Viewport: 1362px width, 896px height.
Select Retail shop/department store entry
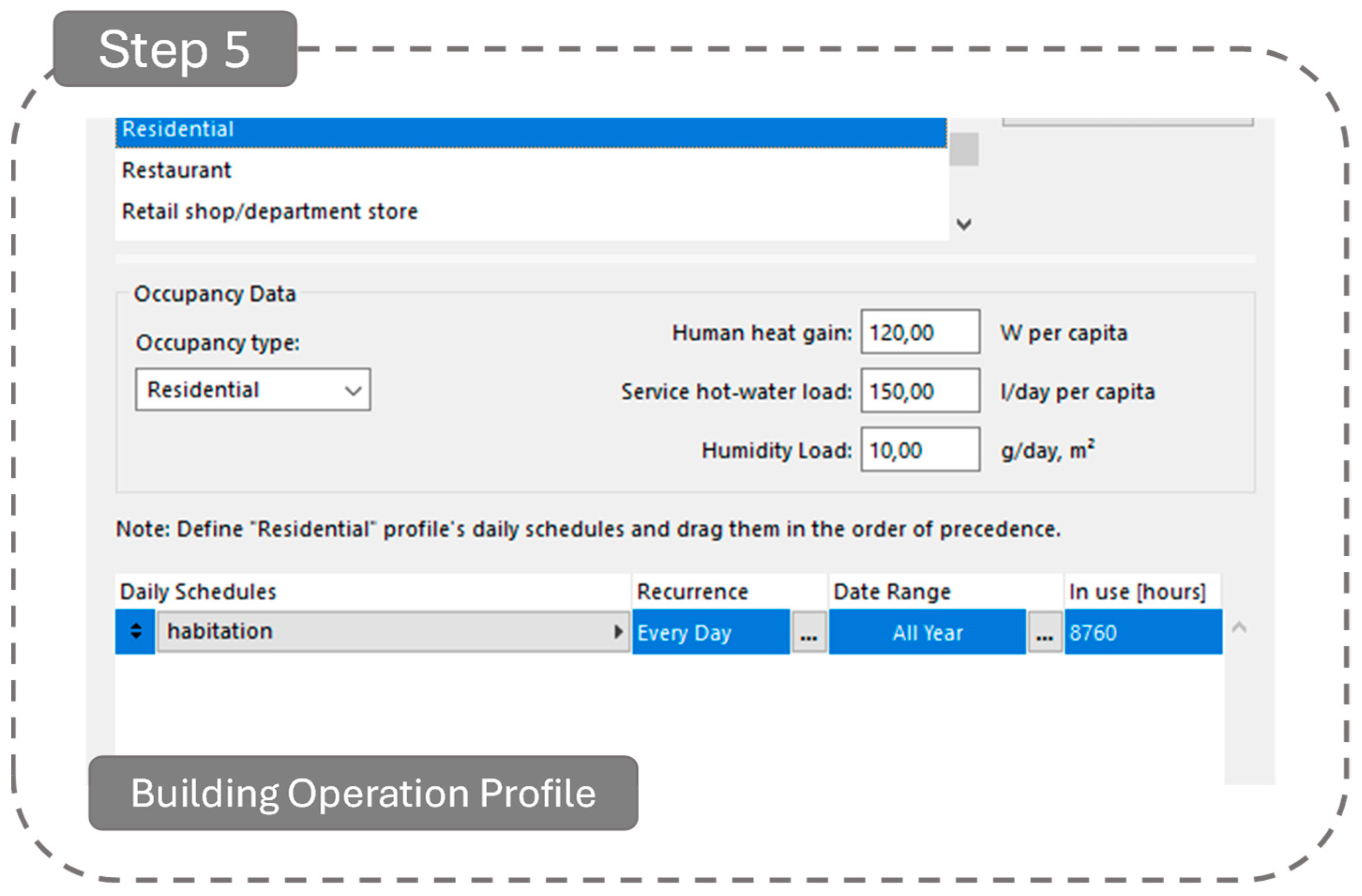pos(270,212)
